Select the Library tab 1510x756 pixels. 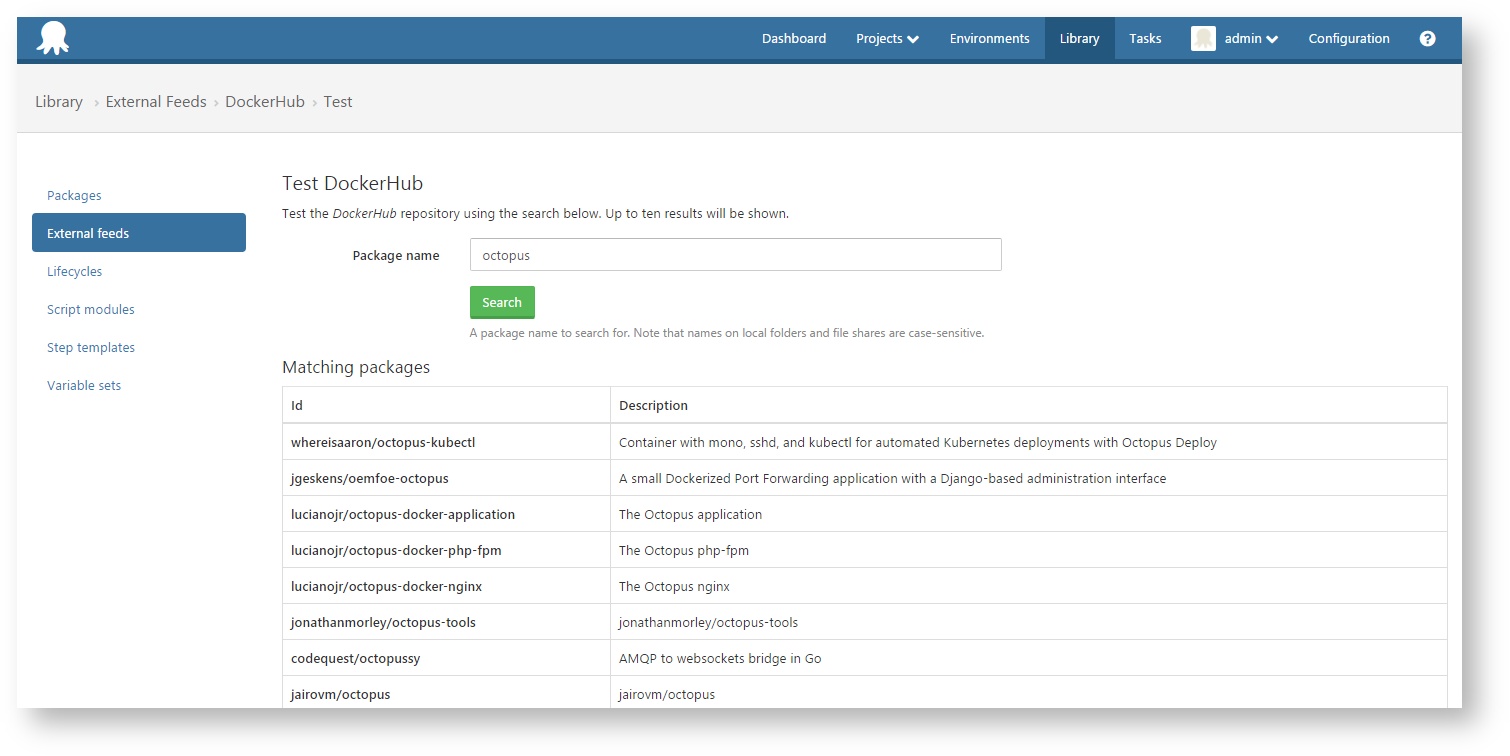click(1079, 38)
